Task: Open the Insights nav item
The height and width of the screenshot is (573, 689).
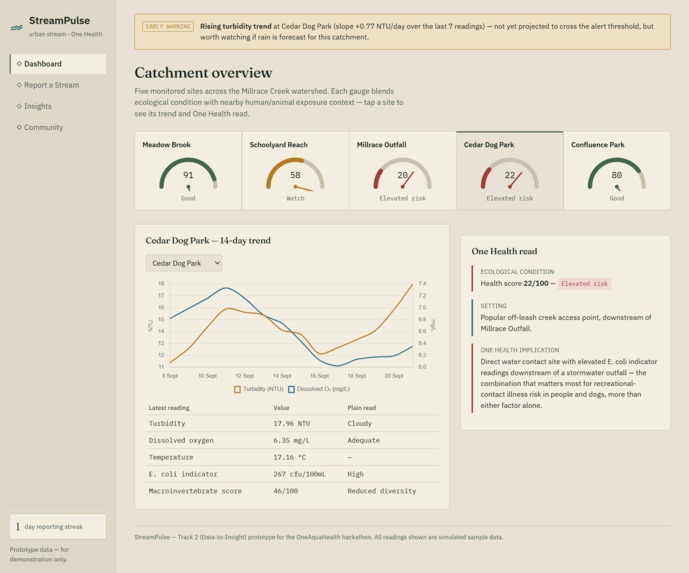Action: point(58,106)
